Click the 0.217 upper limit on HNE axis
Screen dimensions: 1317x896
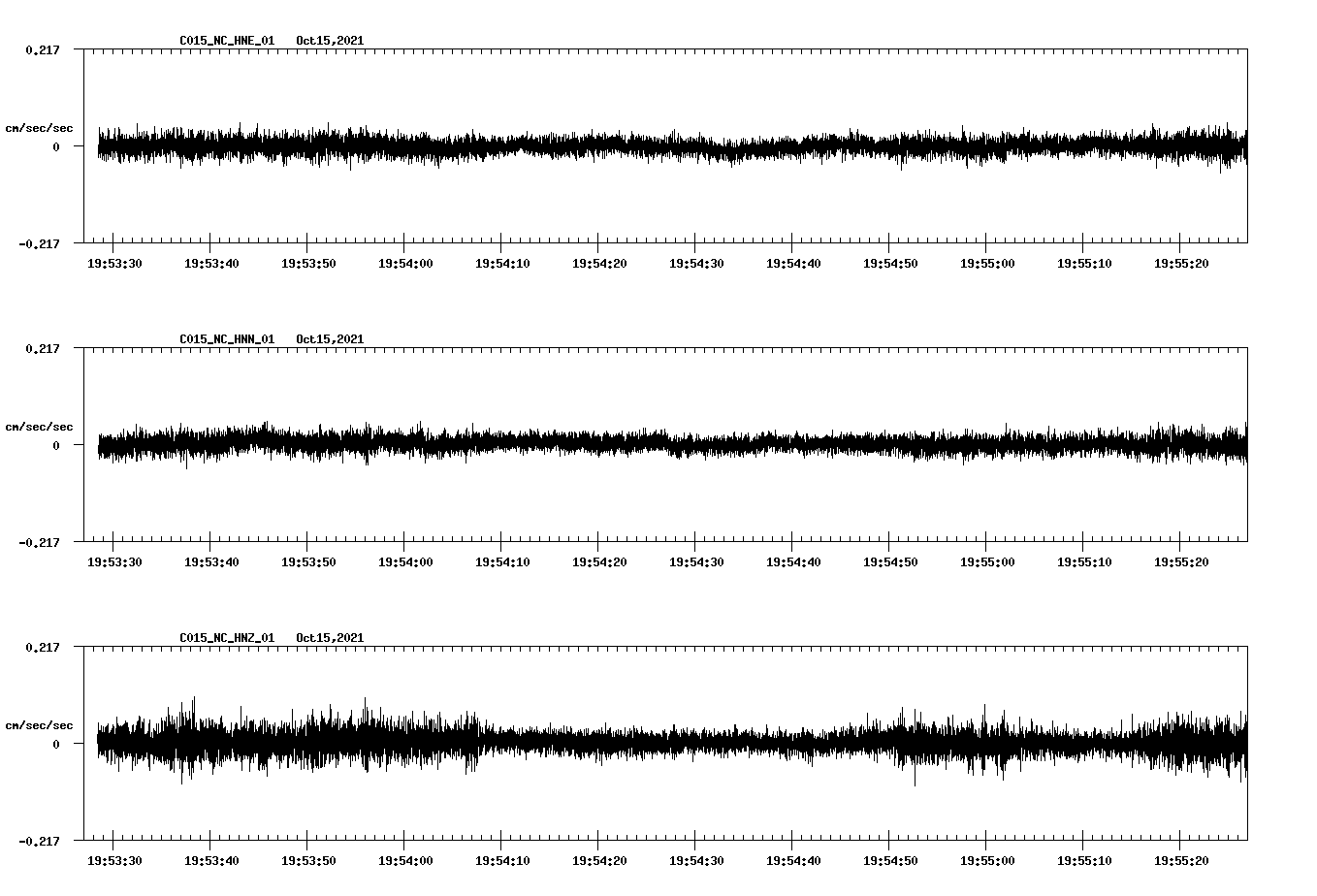pyautogui.click(x=42, y=49)
